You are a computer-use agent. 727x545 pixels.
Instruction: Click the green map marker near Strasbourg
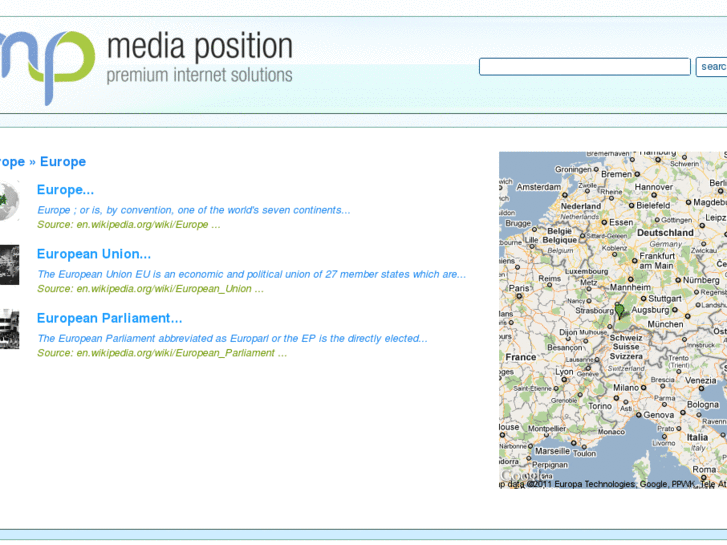tap(619, 310)
